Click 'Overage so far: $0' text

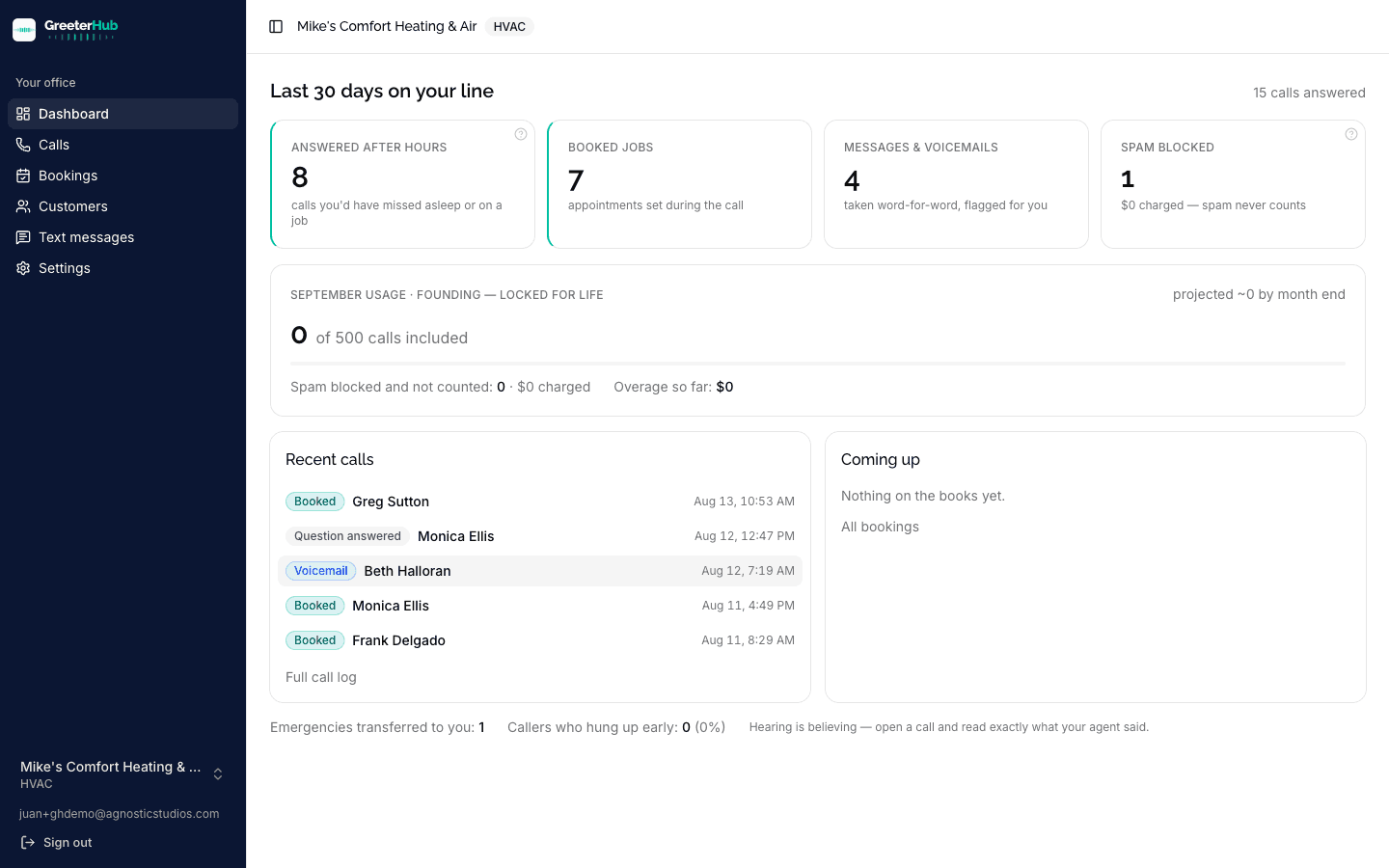click(x=673, y=387)
